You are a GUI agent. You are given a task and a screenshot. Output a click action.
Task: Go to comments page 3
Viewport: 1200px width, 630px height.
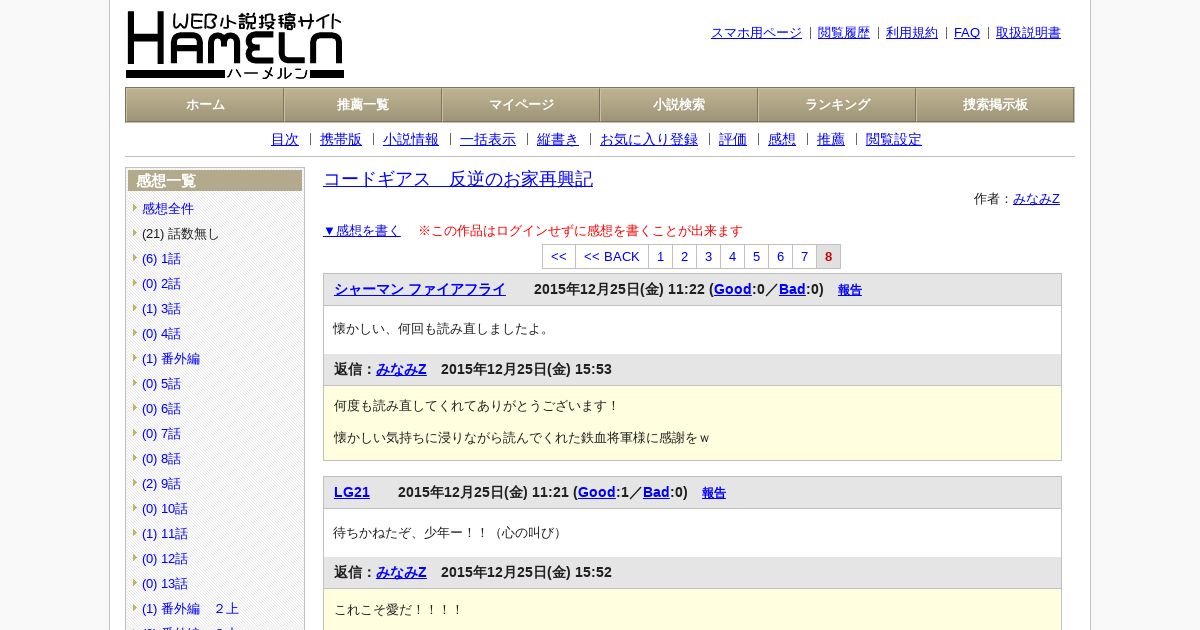tap(708, 257)
